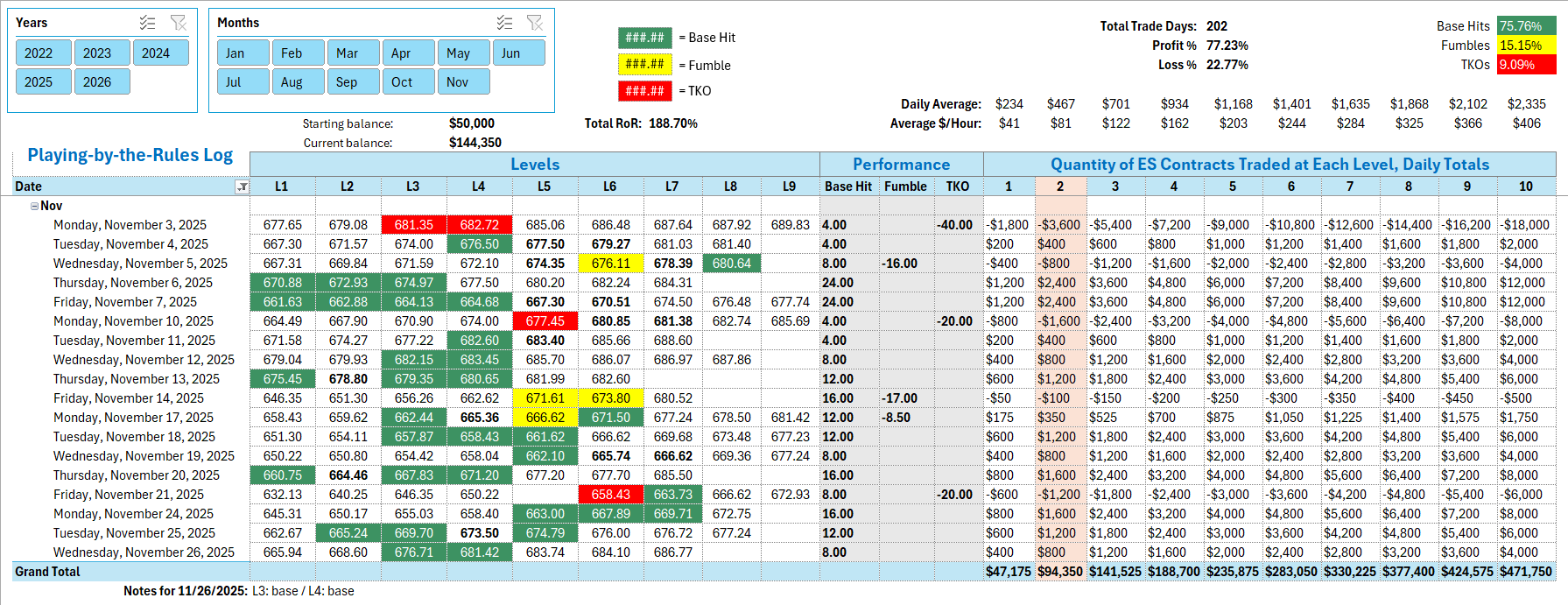The image size is (1568, 605).
Task: Toggle multi-select in the Years slicer
Action: [147, 23]
